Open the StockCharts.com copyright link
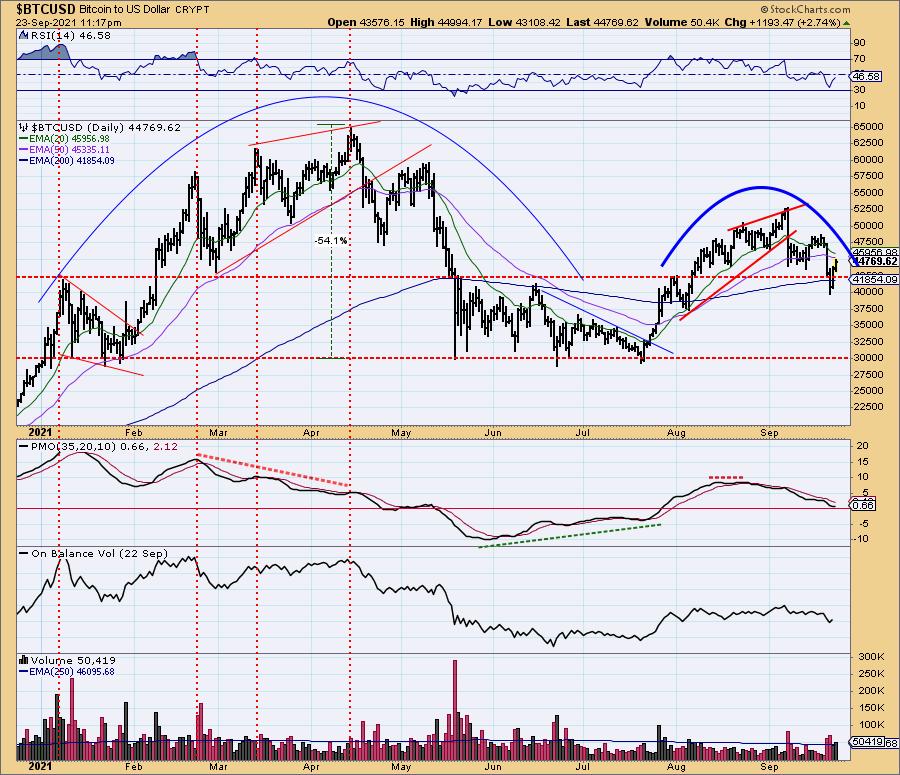This screenshot has width=900, height=775. tap(805, 9)
